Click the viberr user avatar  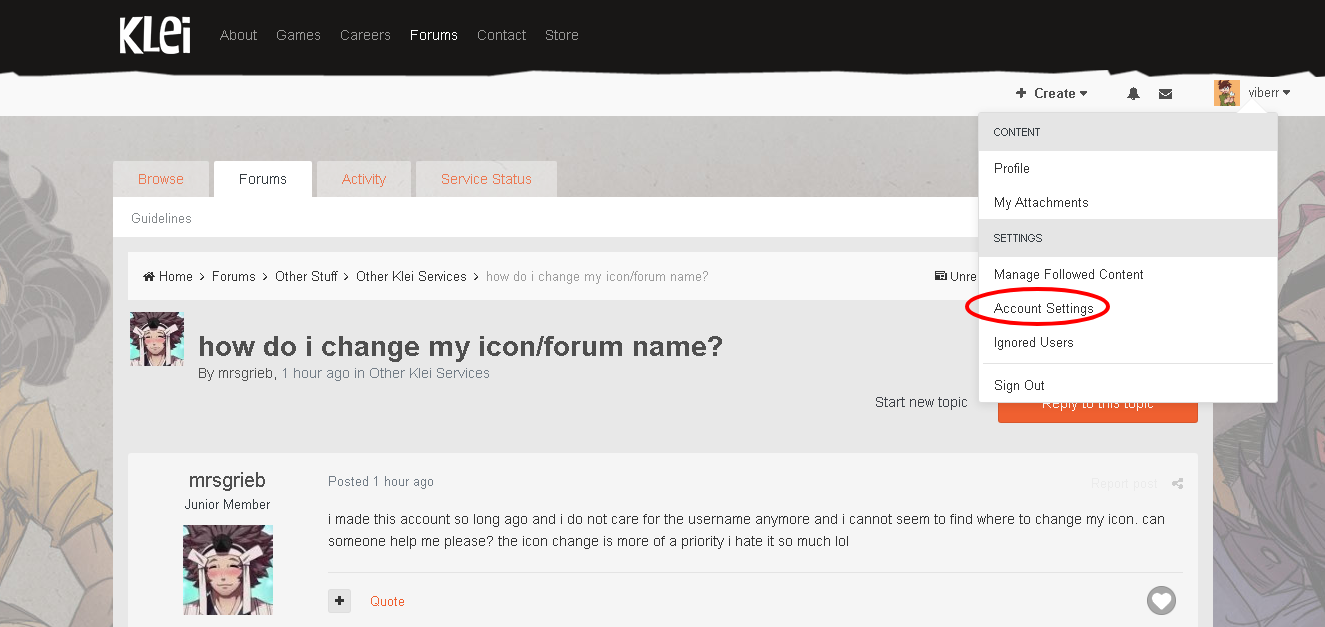coord(1226,93)
